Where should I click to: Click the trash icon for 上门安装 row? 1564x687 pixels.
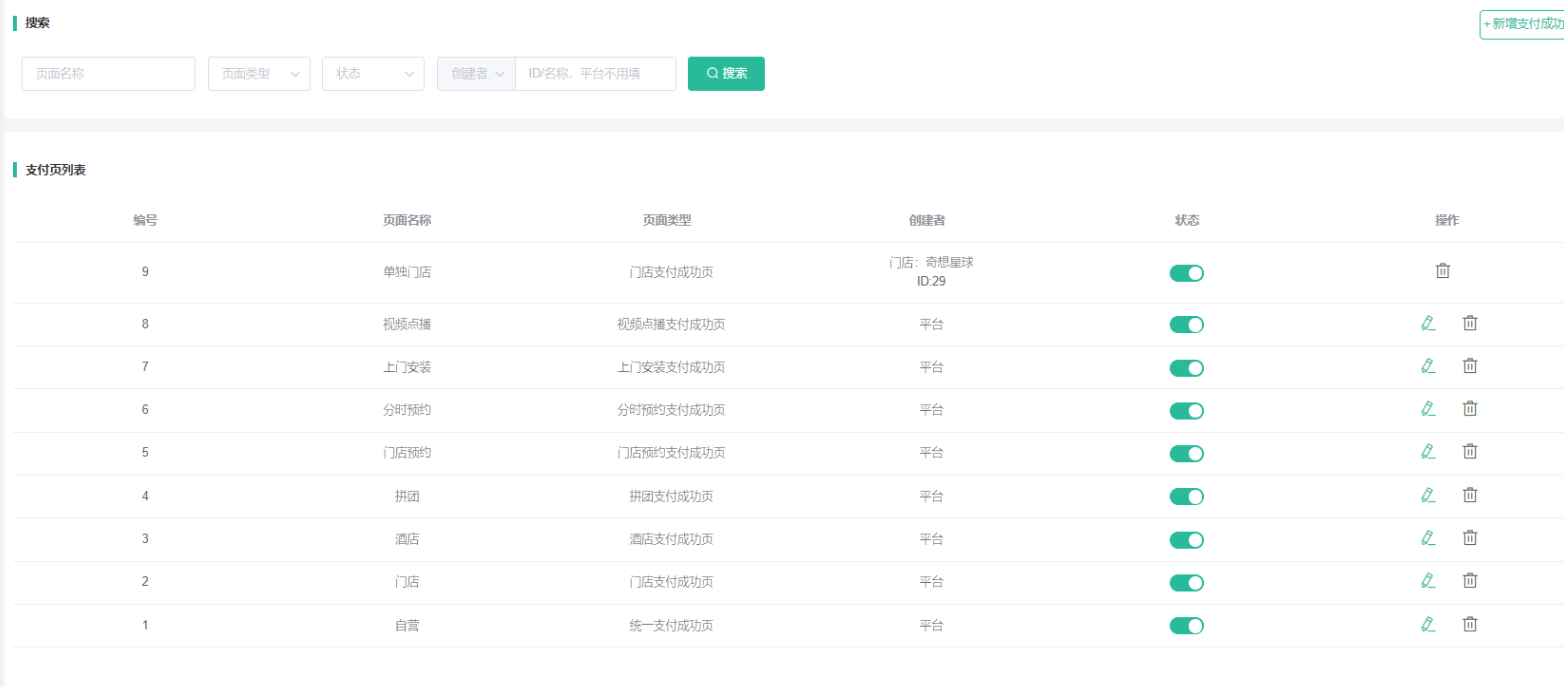(x=1470, y=366)
